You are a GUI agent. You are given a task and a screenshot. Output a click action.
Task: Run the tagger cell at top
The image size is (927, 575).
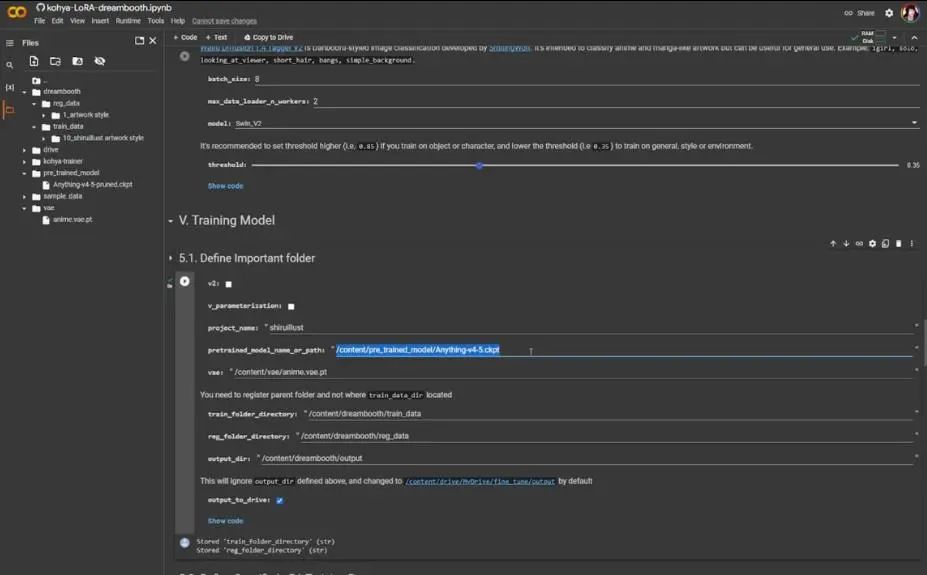coord(184,56)
